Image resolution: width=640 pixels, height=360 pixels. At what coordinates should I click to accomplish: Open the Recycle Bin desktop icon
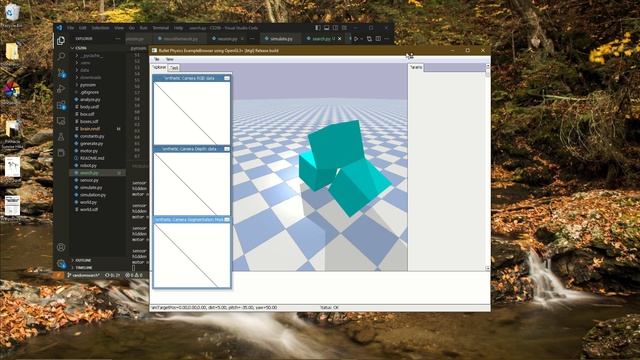12,12
